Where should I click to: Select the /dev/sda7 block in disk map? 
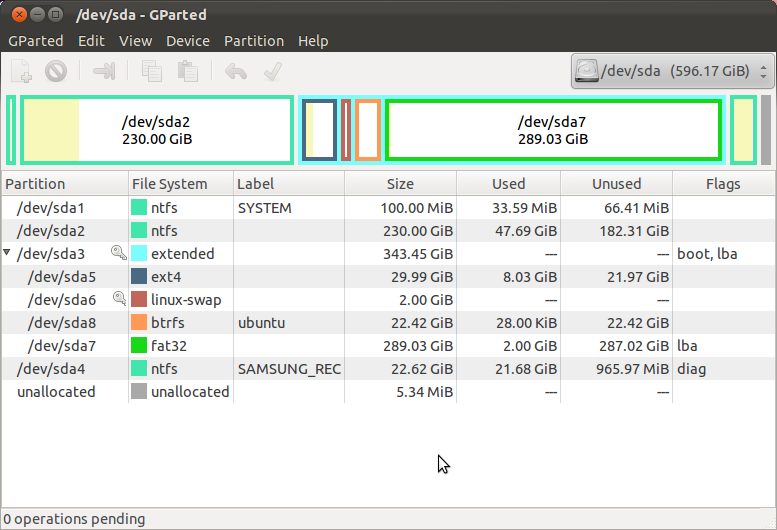click(552, 130)
